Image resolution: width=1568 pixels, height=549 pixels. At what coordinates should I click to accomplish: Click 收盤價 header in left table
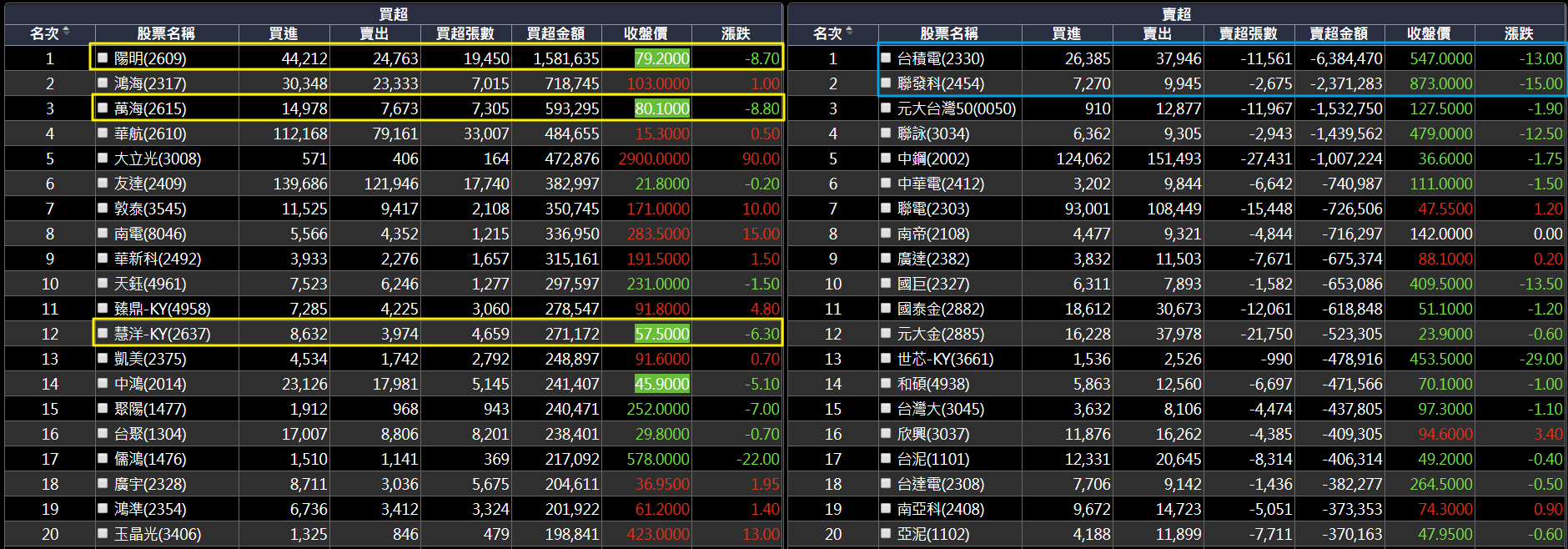pyautogui.click(x=646, y=33)
